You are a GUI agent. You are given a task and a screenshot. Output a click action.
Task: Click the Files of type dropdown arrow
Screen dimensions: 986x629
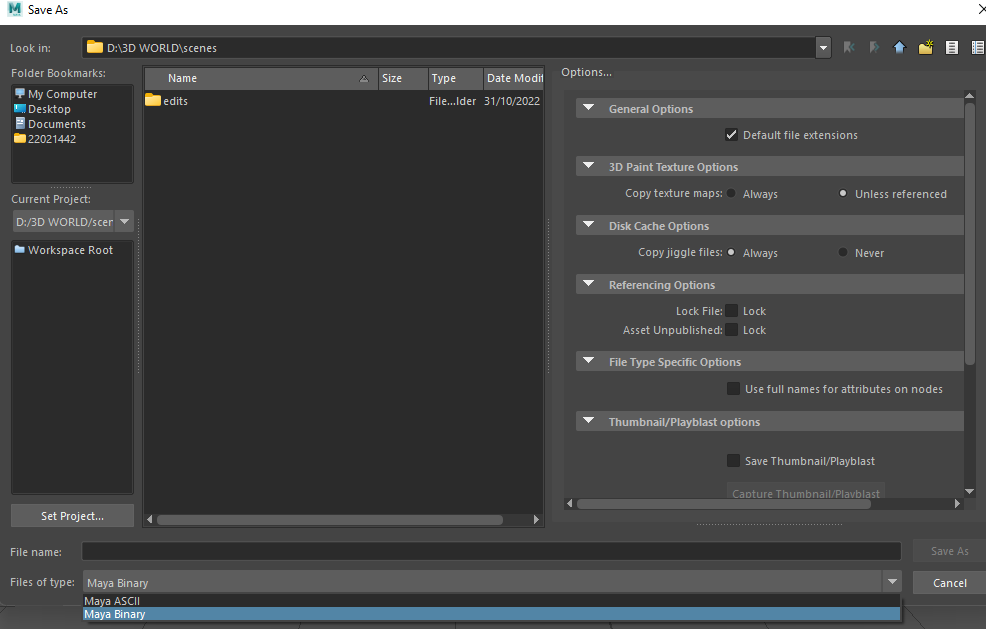[x=892, y=582]
